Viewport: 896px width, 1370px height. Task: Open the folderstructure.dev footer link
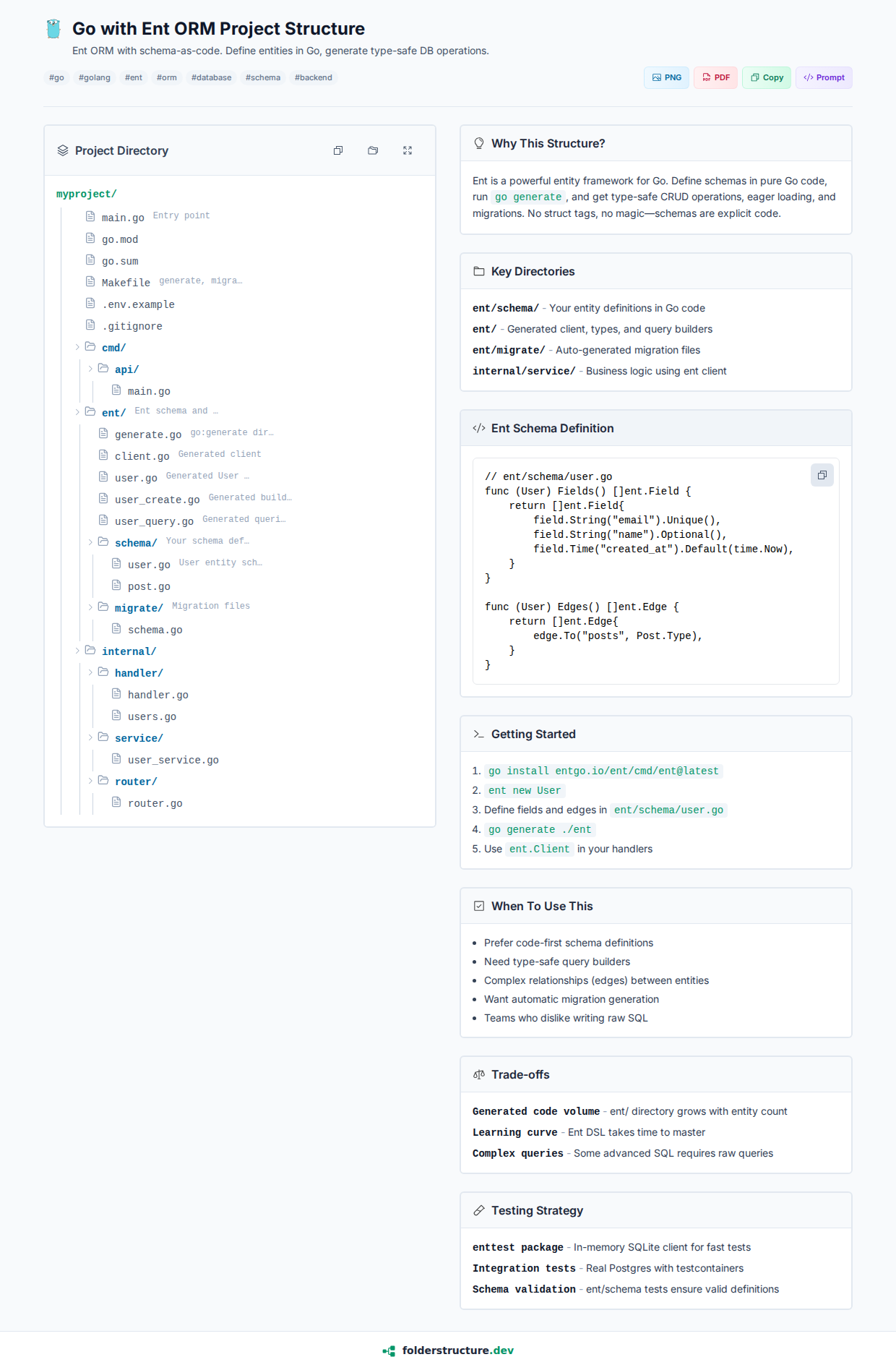[x=457, y=1350]
